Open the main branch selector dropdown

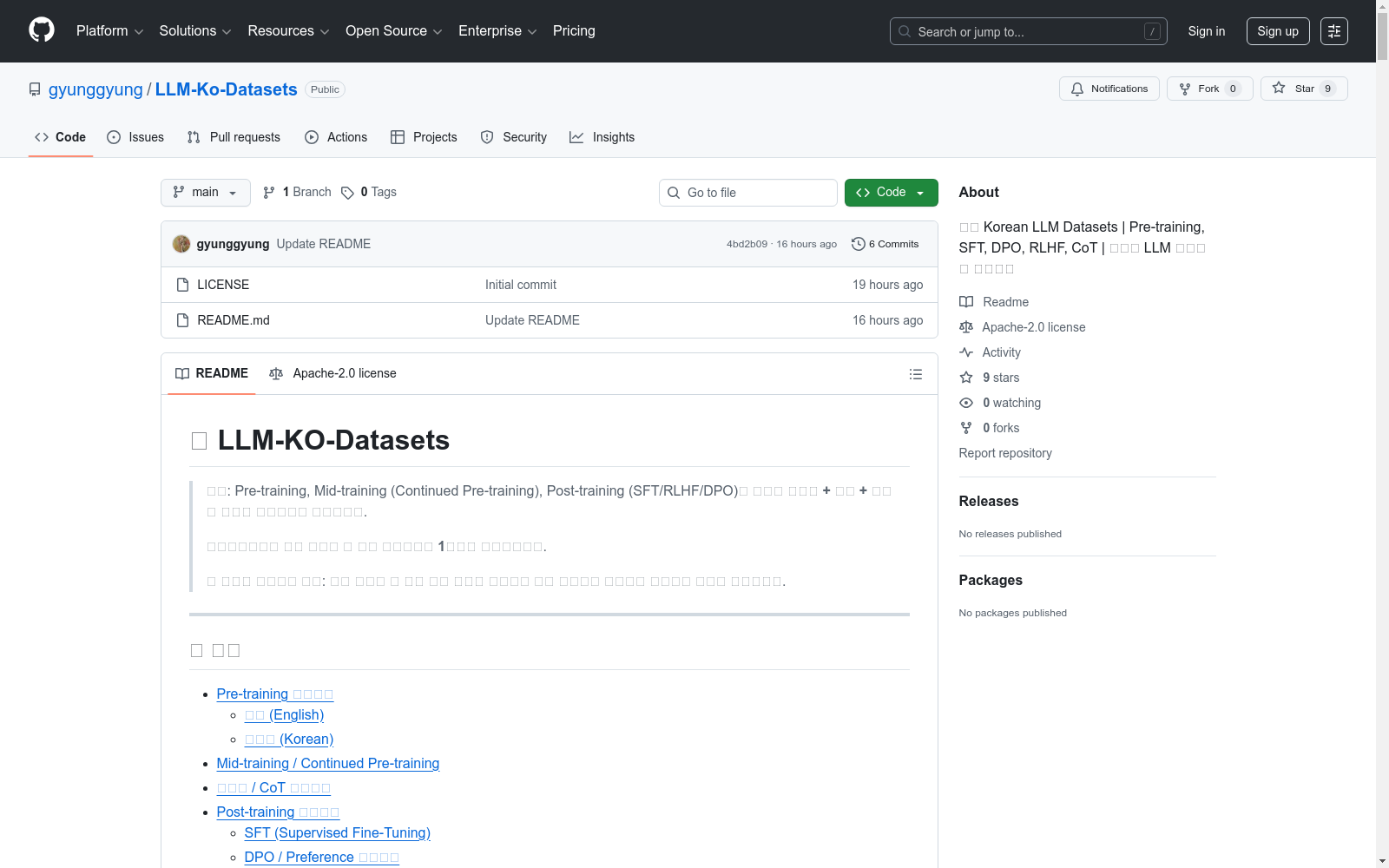[206, 193]
